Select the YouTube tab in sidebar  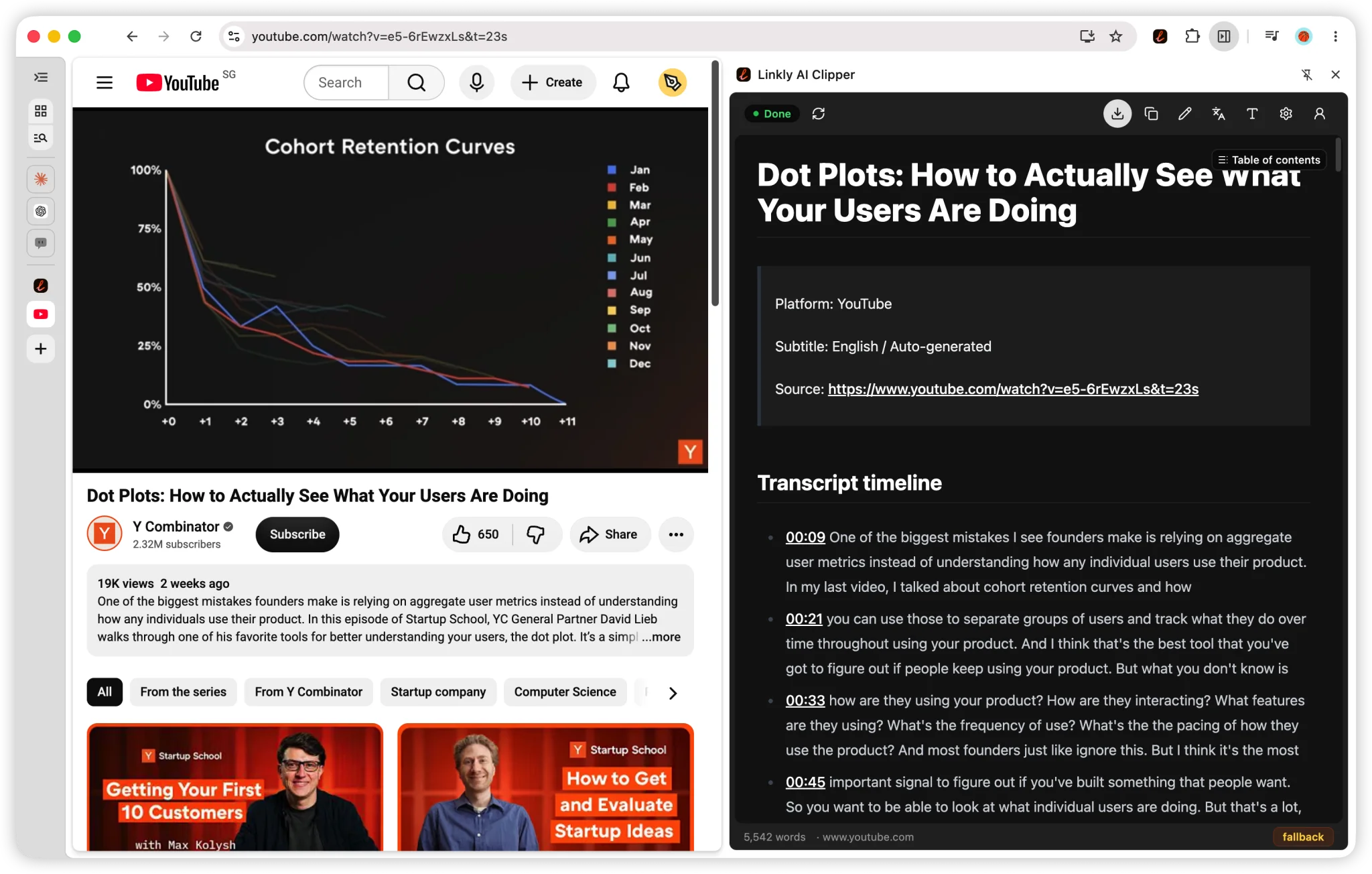pos(41,314)
